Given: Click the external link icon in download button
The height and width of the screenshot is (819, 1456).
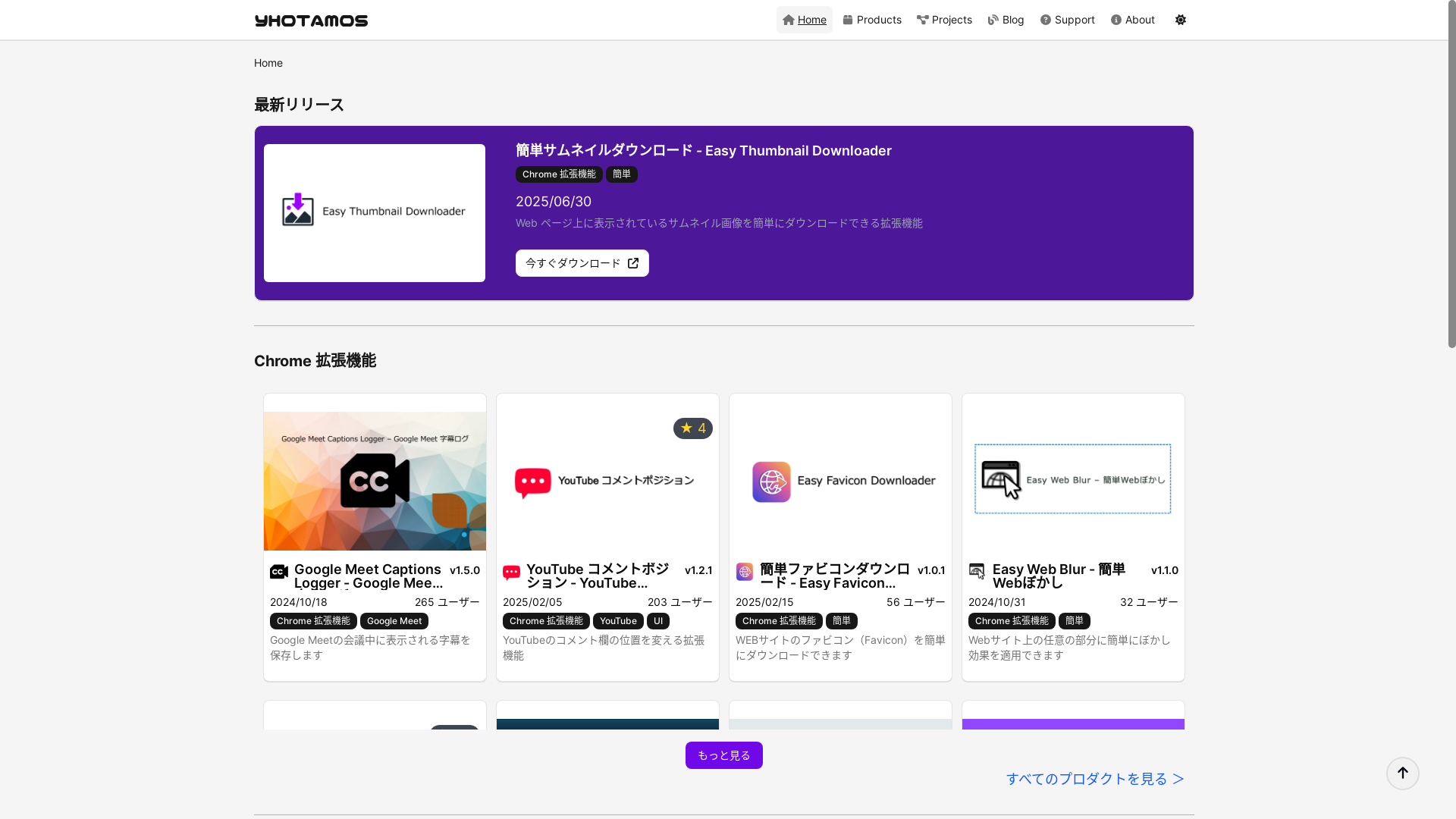Looking at the screenshot, I should coord(633,263).
